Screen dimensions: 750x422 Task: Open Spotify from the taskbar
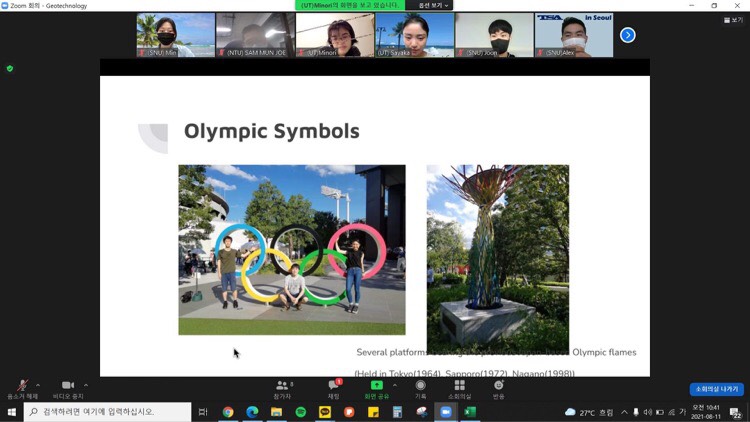pyautogui.click(x=301, y=411)
